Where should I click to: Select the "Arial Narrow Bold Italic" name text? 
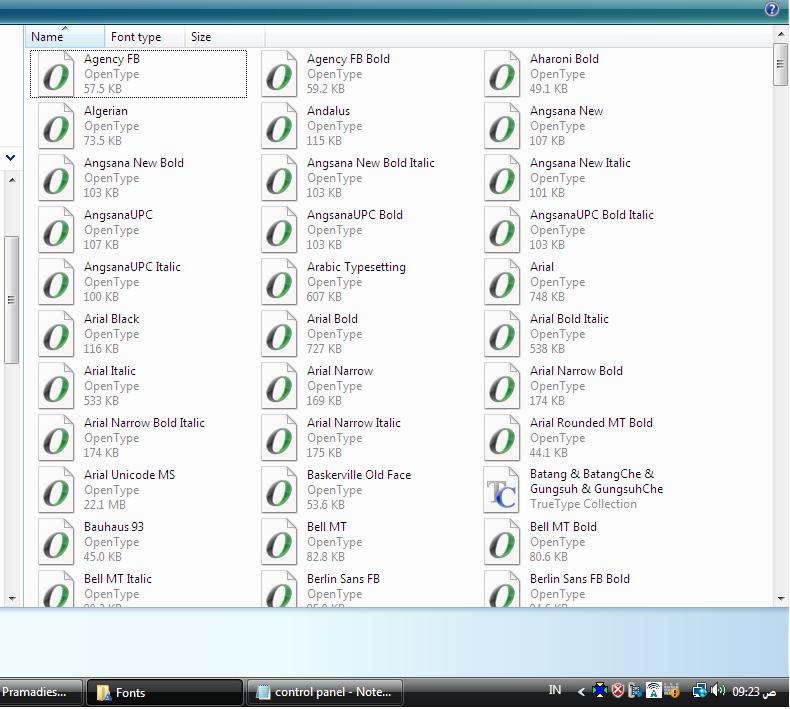pyautogui.click(x=144, y=422)
